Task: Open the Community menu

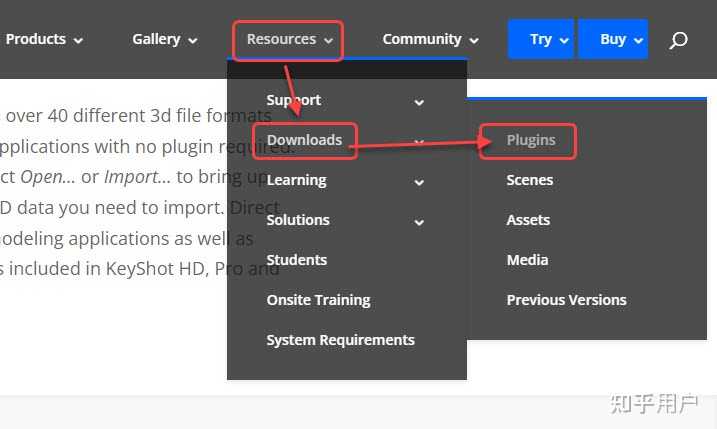Action: click(430, 39)
